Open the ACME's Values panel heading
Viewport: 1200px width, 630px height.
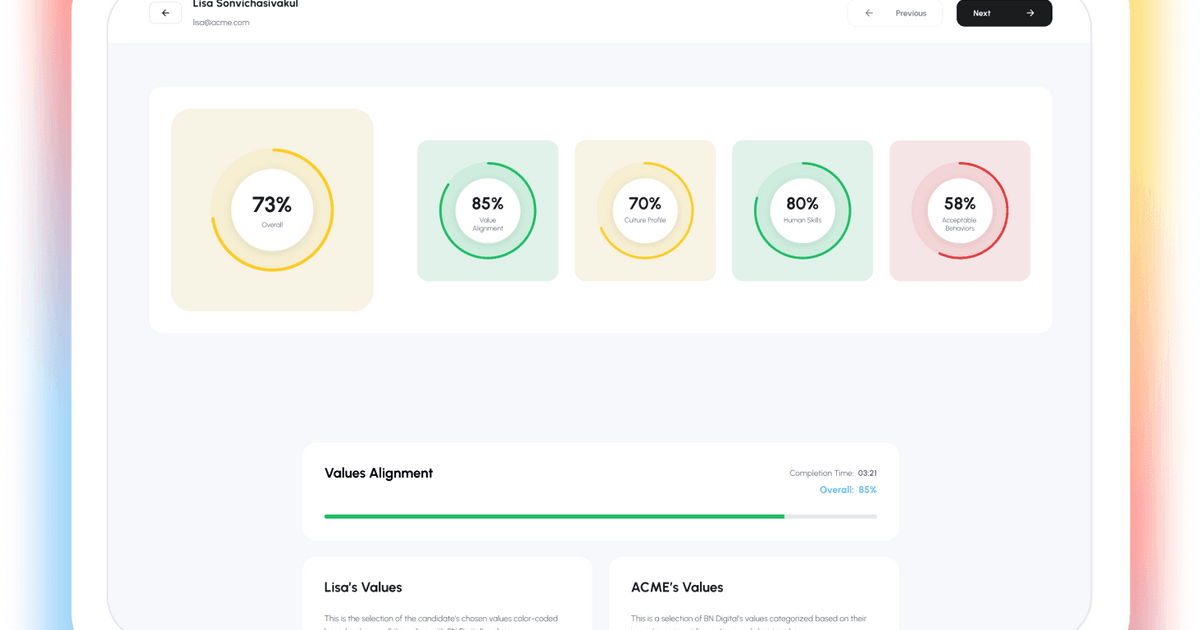coord(677,587)
